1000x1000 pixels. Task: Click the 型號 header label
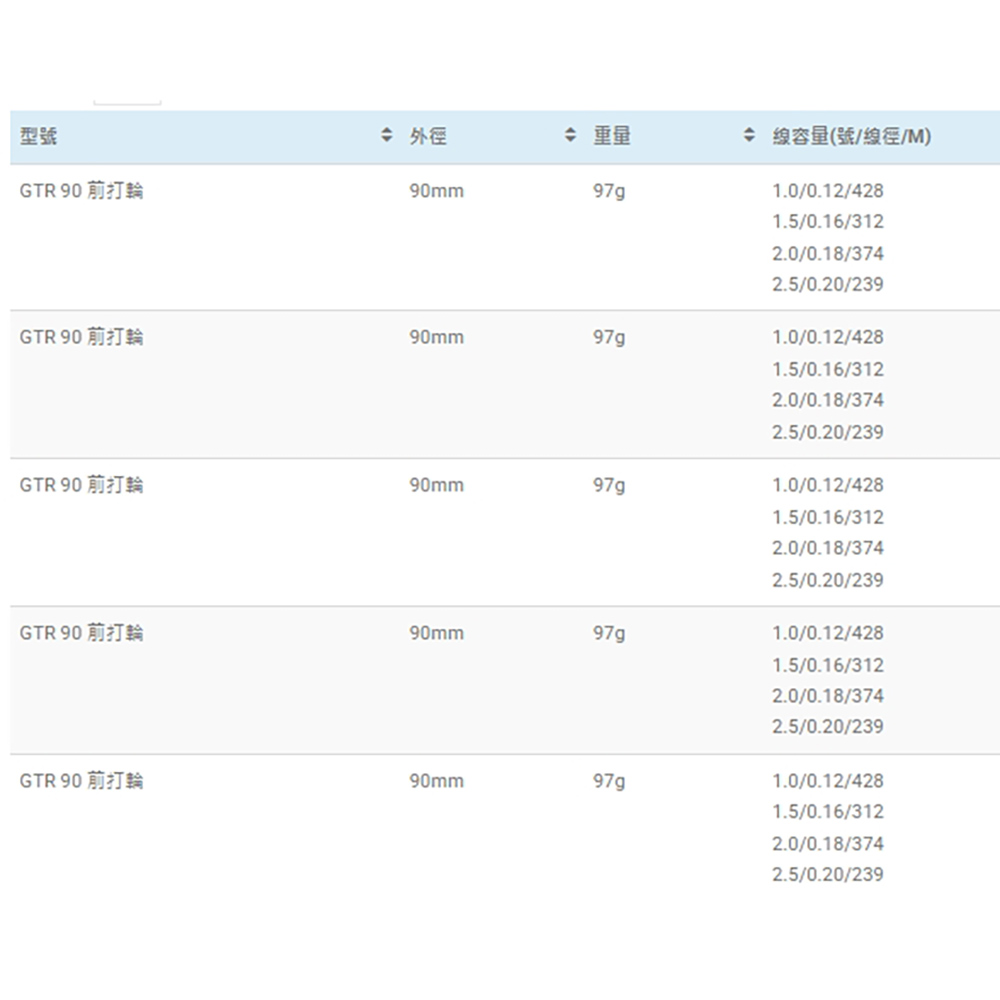38,136
